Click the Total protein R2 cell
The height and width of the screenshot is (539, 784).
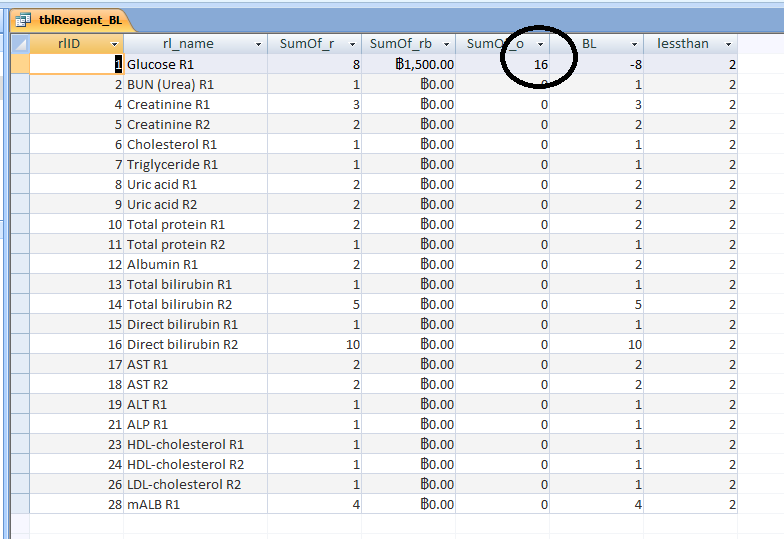tap(196, 244)
